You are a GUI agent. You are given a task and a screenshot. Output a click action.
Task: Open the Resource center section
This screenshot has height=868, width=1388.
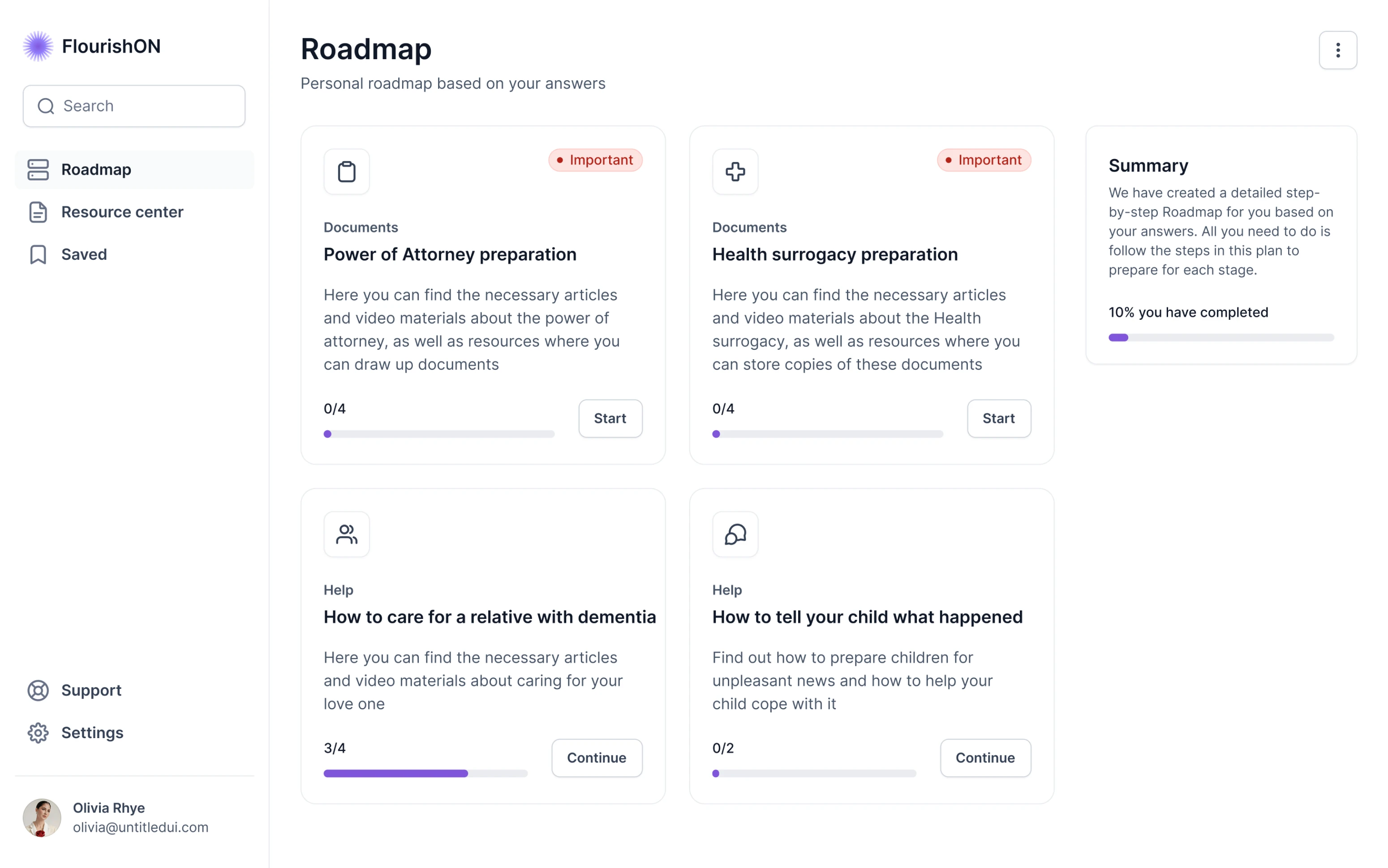point(122,212)
